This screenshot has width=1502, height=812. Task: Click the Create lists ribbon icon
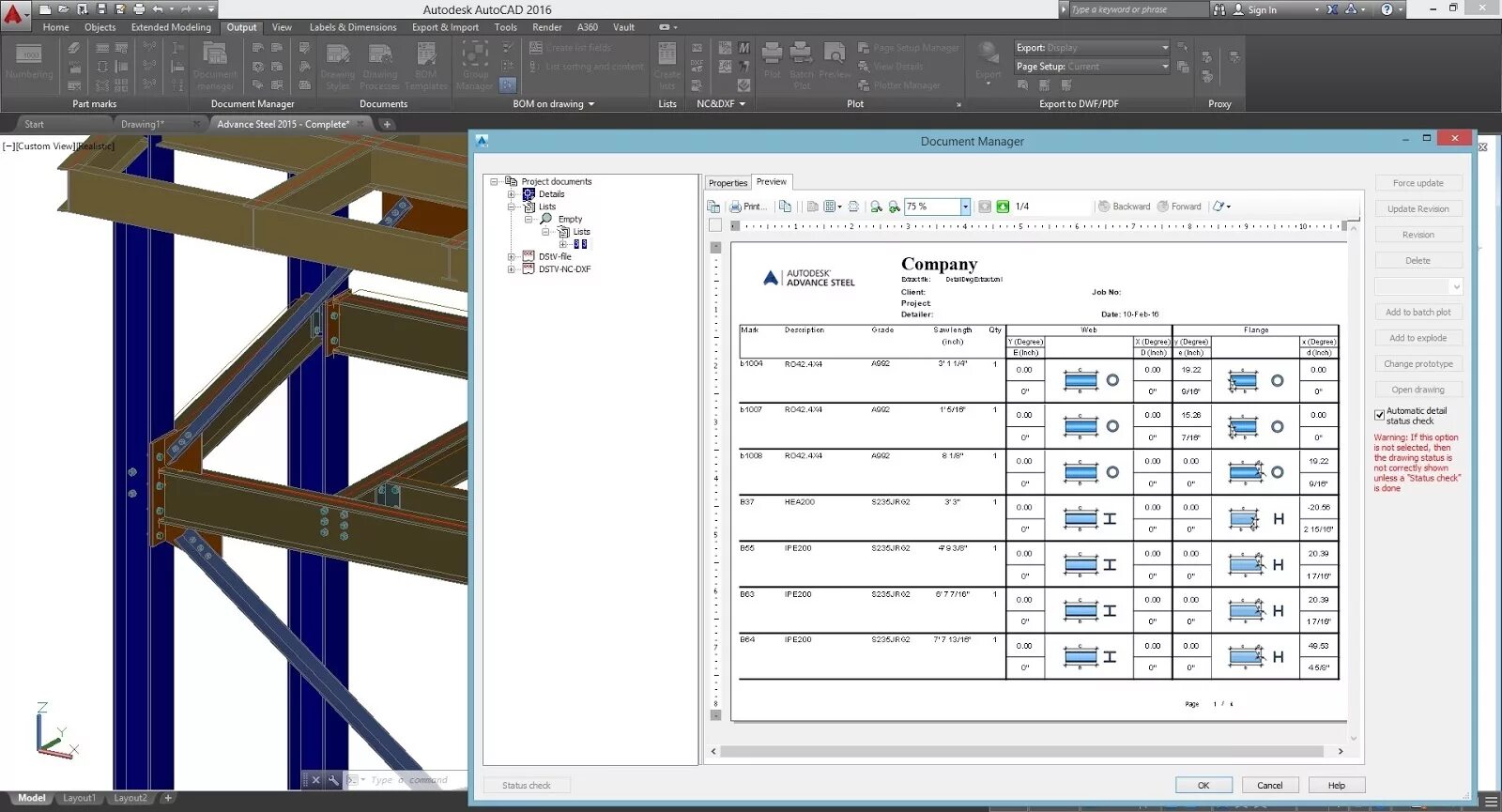click(667, 65)
